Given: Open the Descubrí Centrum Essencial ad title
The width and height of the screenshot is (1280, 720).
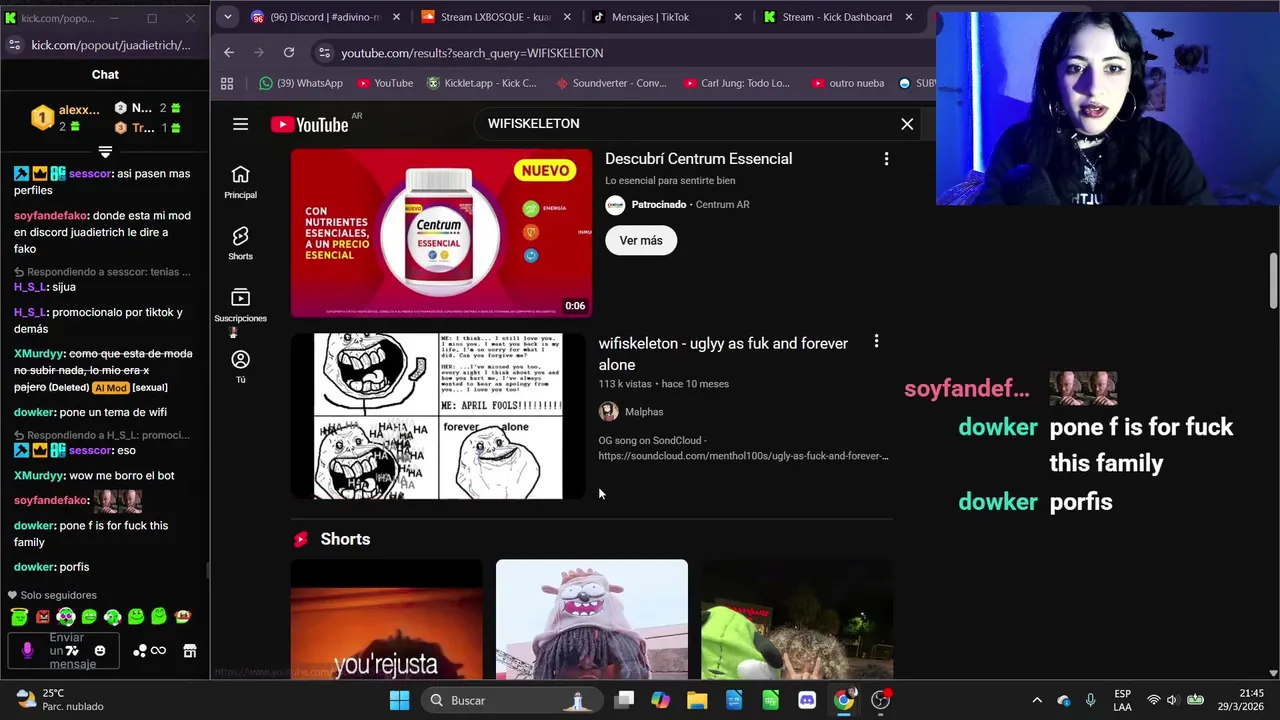Looking at the screenshot, I should click(699, 159).
